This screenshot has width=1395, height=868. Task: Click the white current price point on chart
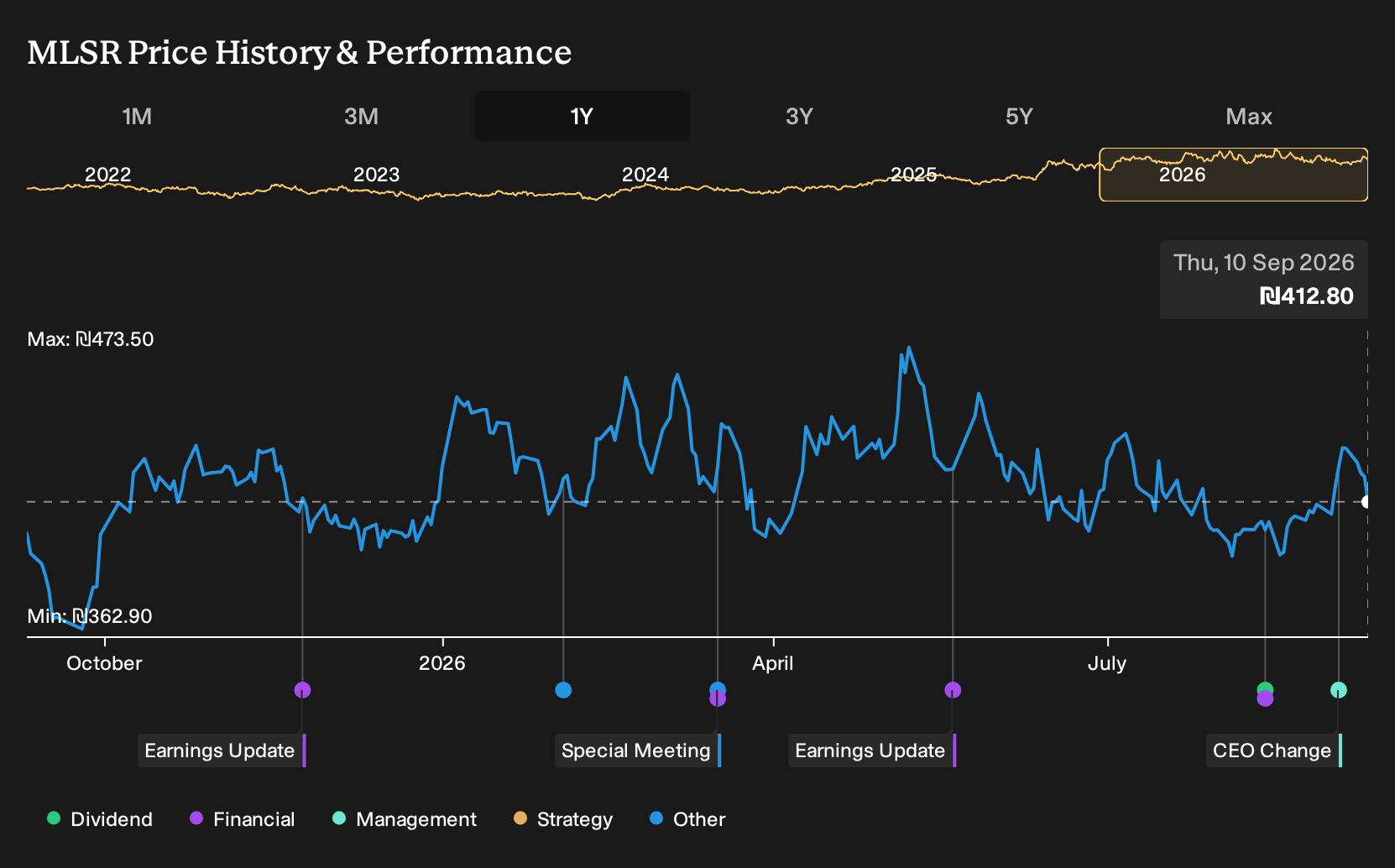[1366, 502]
